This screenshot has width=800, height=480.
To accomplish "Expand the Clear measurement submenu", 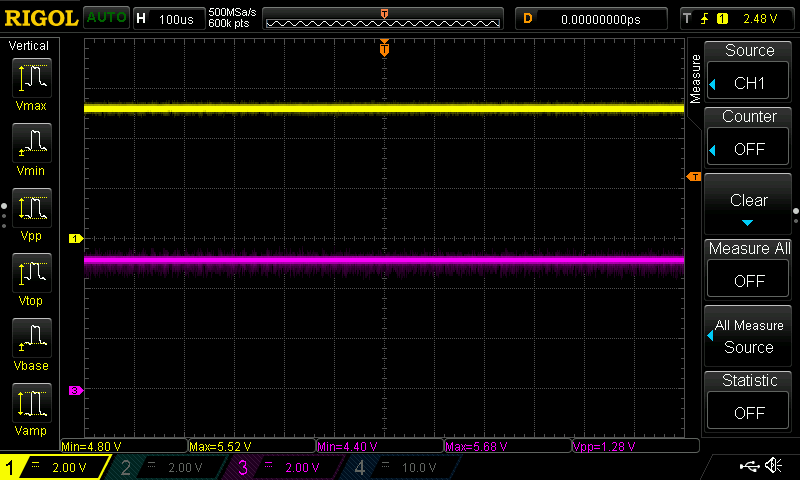I will 749,207.
